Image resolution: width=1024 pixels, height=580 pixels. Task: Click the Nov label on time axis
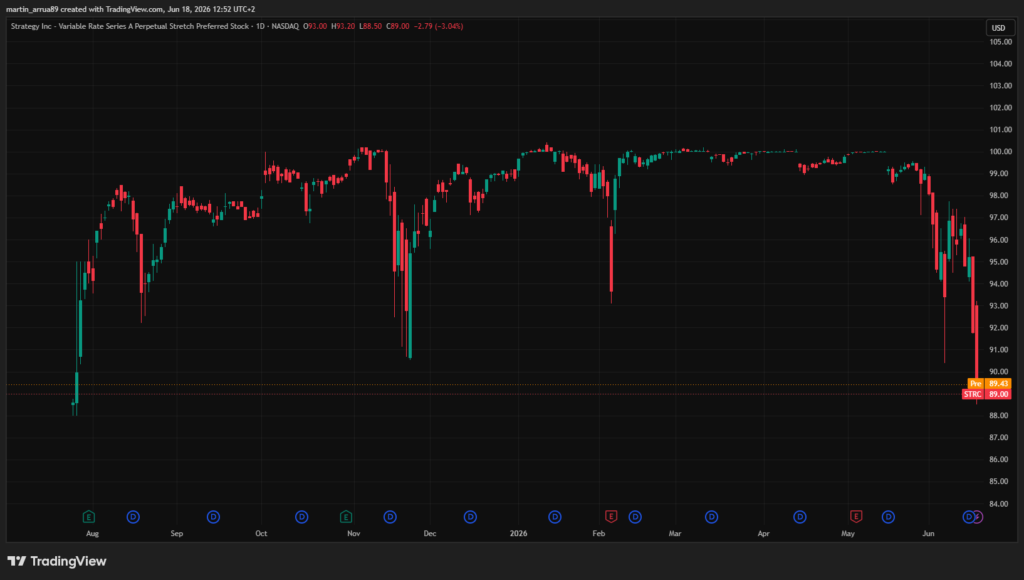[354, 534]
